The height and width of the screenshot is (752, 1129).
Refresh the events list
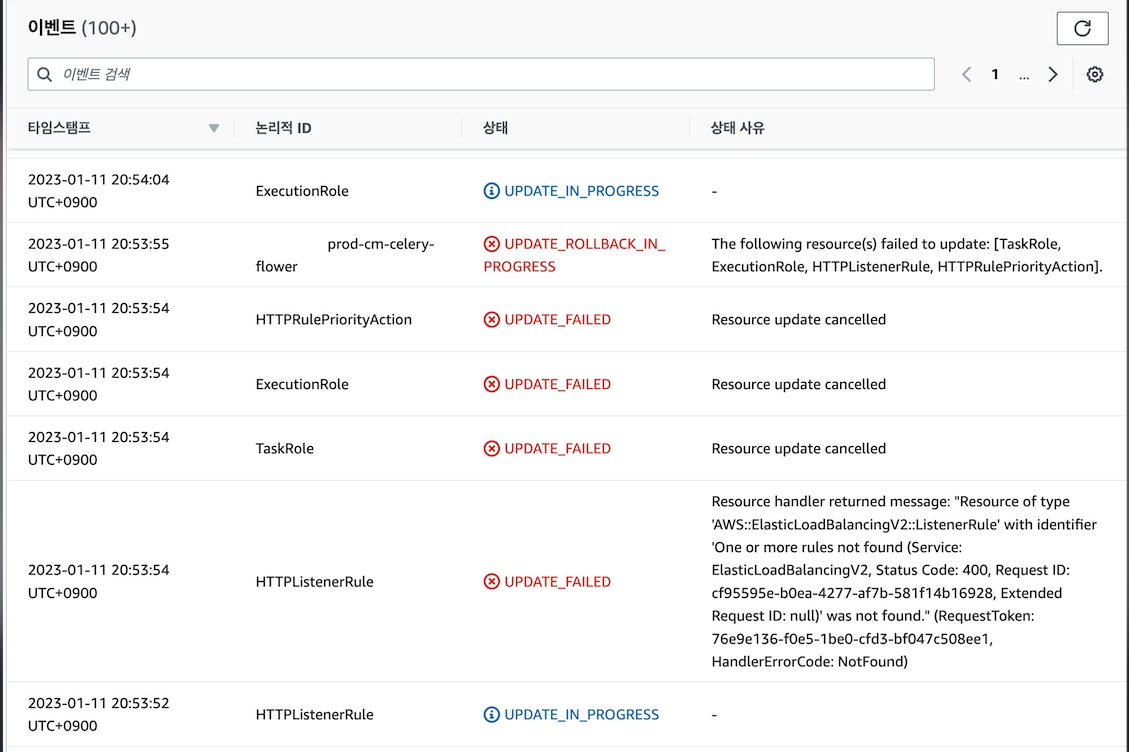pos(1083,28)
